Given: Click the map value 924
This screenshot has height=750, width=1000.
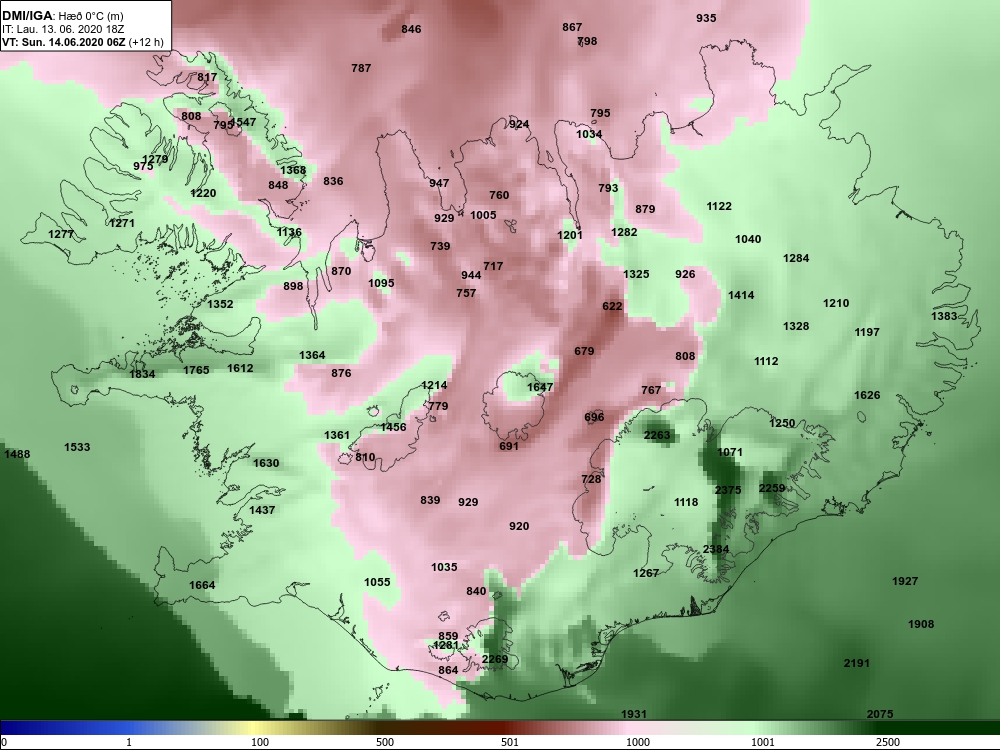Looking at the screenshot, I should [x=519, y=124].
